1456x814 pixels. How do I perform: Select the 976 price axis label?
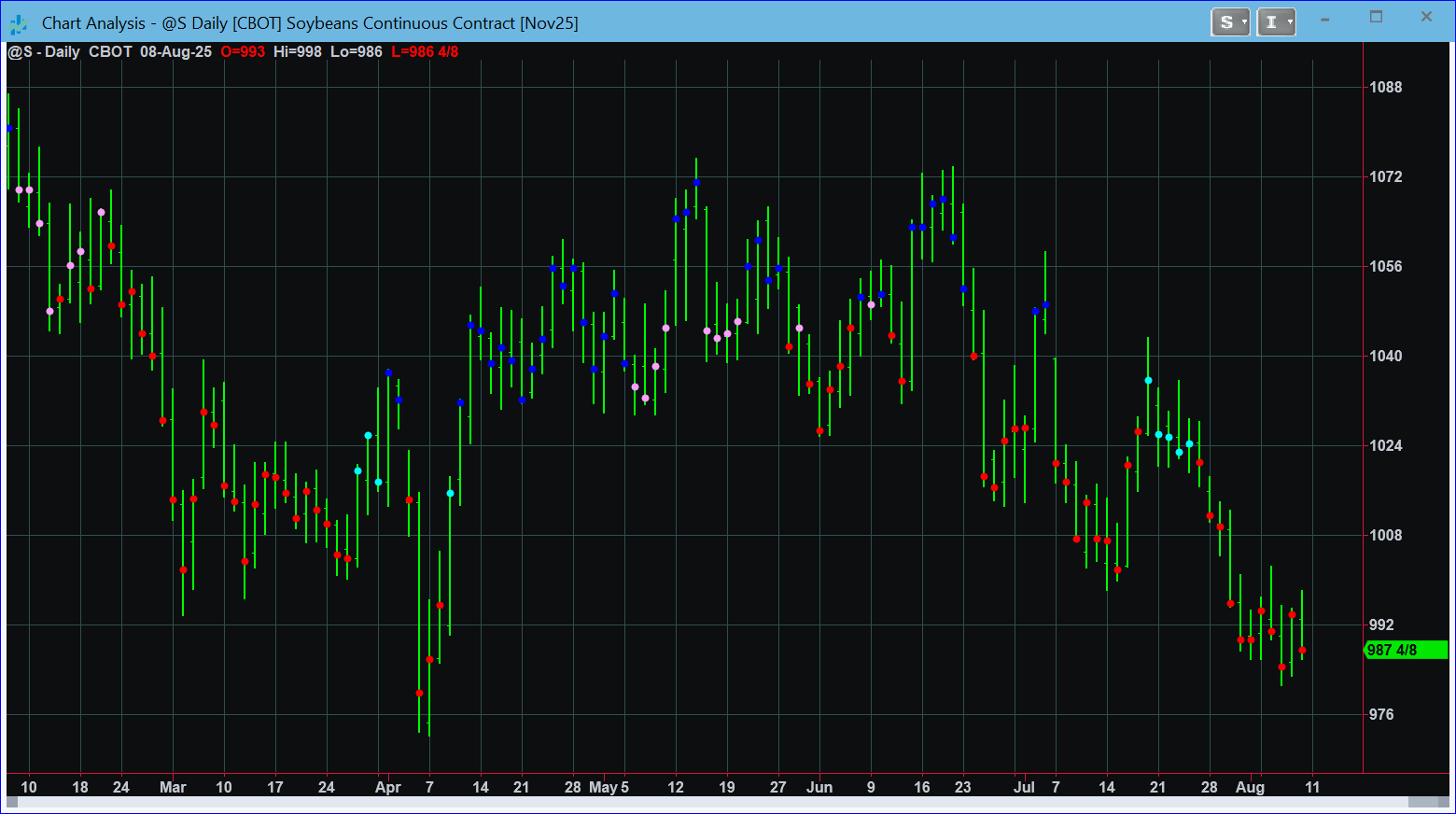pyautogui.click(x=1381, y=715)
